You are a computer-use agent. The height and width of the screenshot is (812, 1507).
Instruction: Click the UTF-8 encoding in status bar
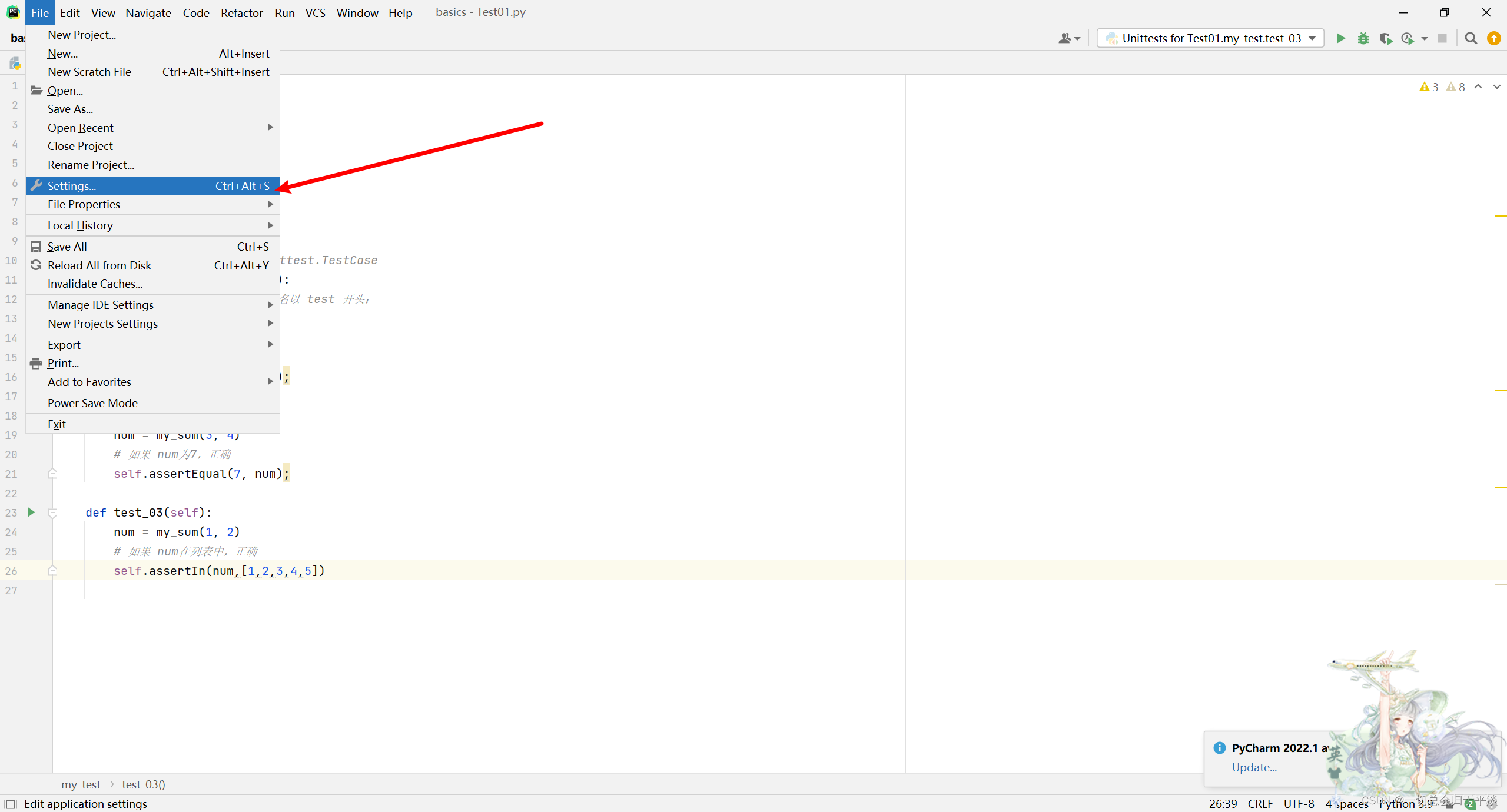coord(1299,804)
